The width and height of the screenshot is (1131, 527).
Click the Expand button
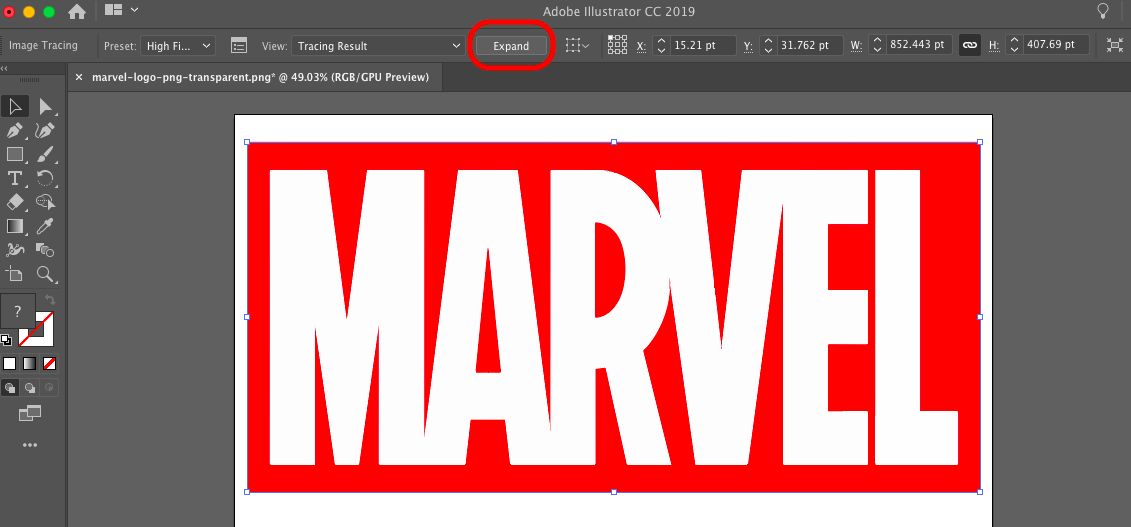(x=511, y=45)
